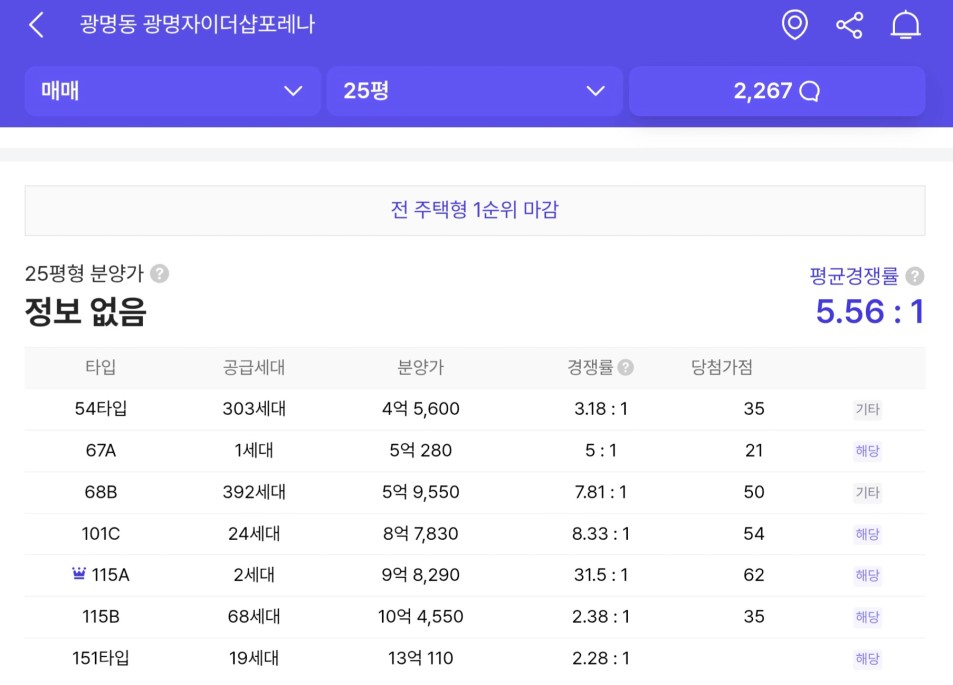Viewport: 953px width, 685px height.
Task: Click the 광명동 광명자이더샵포레나 title
Action: click(198, 24)
